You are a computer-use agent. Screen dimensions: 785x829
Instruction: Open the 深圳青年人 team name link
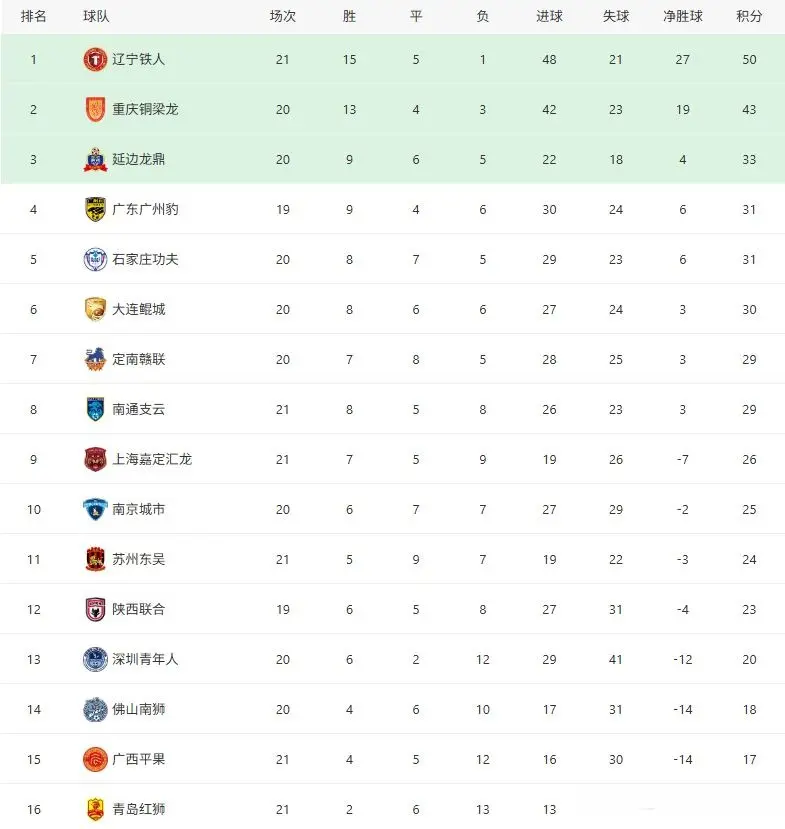(145, 660)
